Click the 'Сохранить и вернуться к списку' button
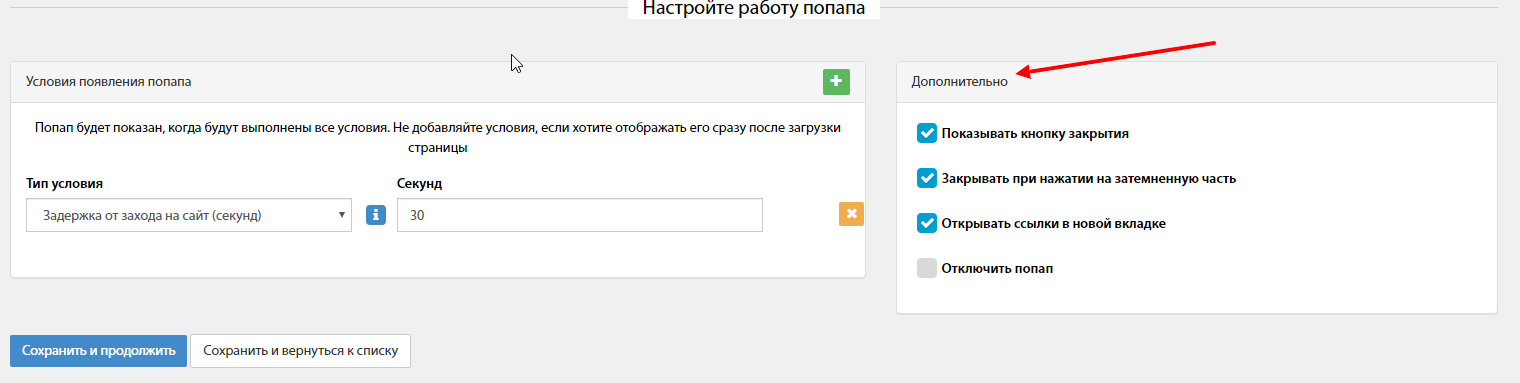This screenshot has height=383, width=1520. (x=300, y=351)
